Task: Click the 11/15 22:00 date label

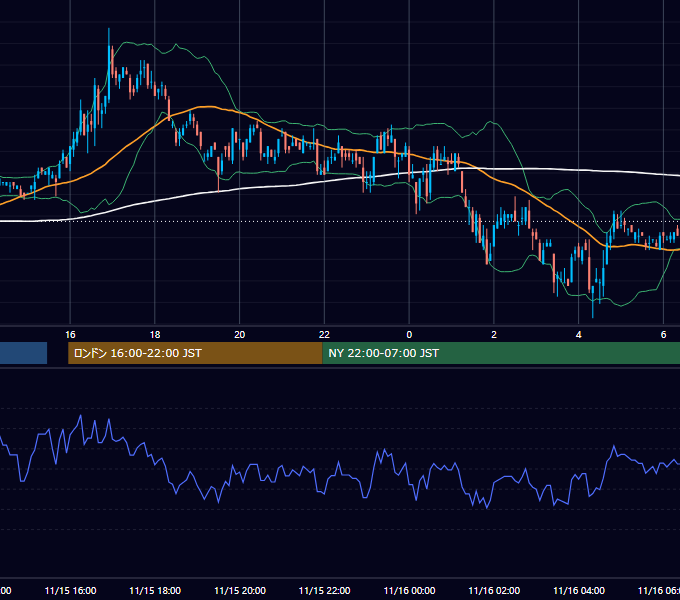Action: click(x=324, y=590)
